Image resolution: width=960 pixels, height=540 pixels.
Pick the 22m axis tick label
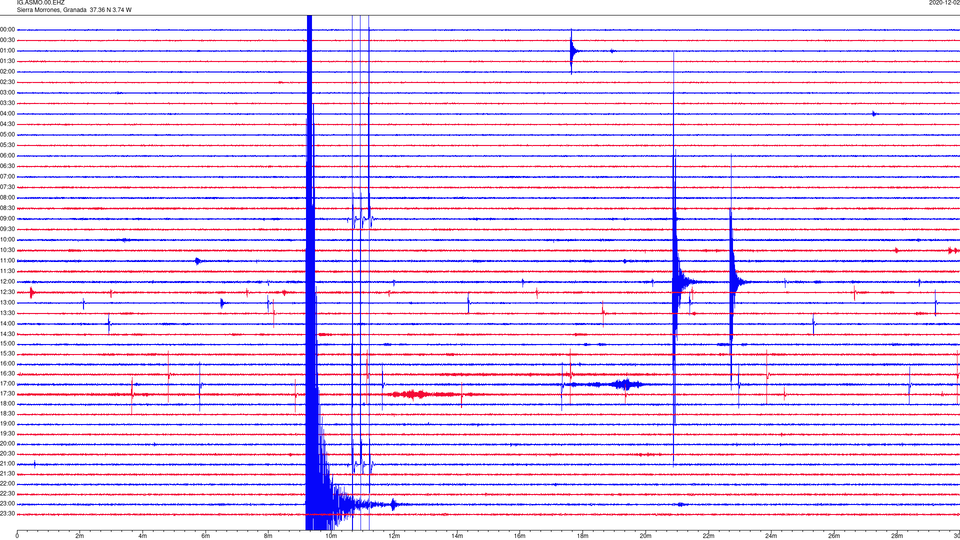[x=708, y=536]
